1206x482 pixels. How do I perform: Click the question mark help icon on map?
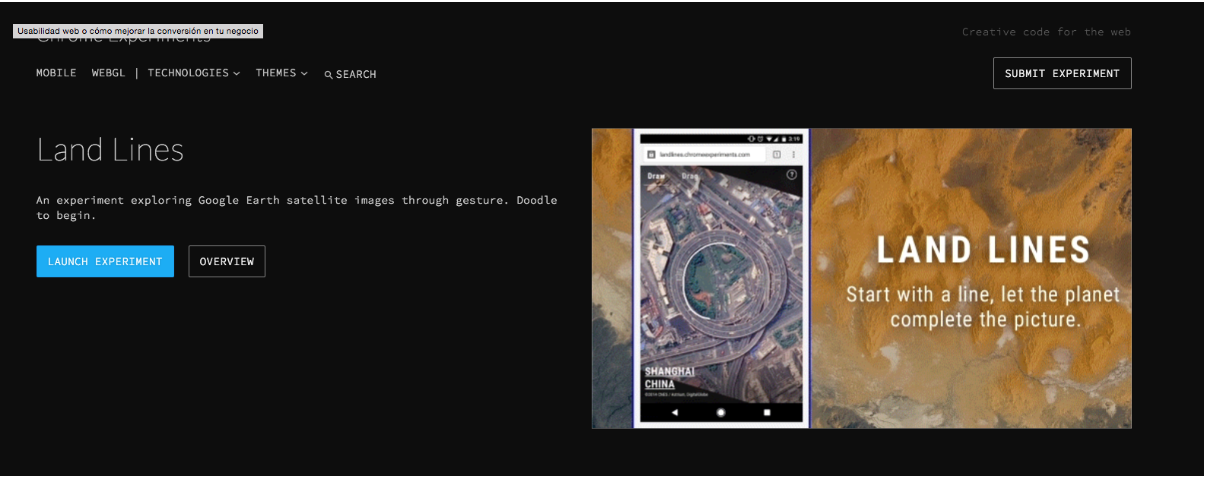pyautogui.click(x=792, y=174)
